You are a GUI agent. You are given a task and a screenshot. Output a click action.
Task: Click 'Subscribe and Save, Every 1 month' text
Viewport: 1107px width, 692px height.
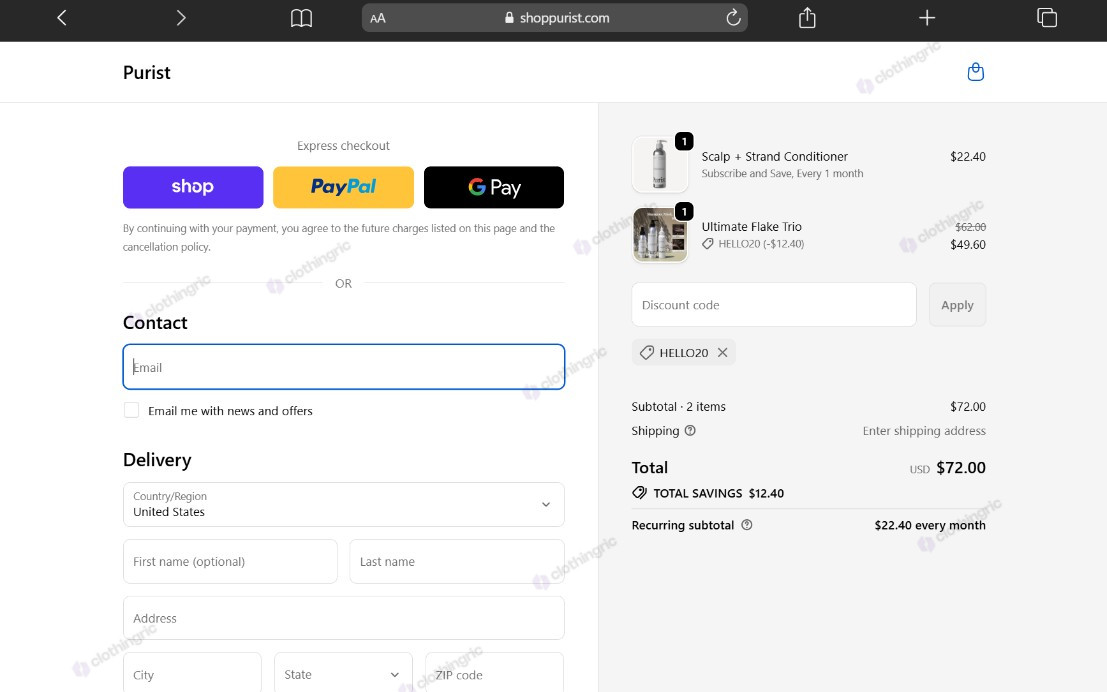point(782,174)
